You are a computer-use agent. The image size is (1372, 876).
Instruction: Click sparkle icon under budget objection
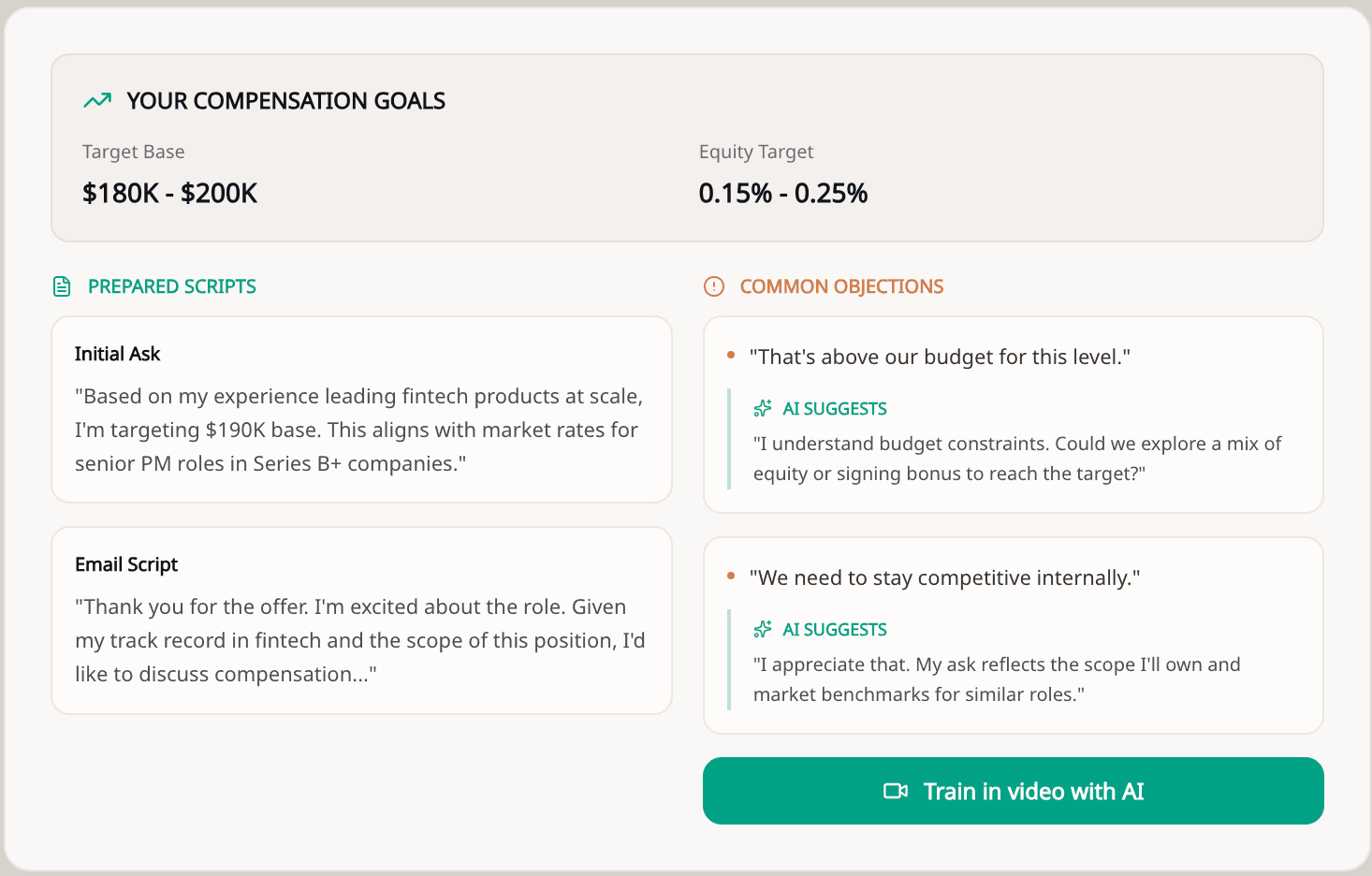(x=763, y=408)
